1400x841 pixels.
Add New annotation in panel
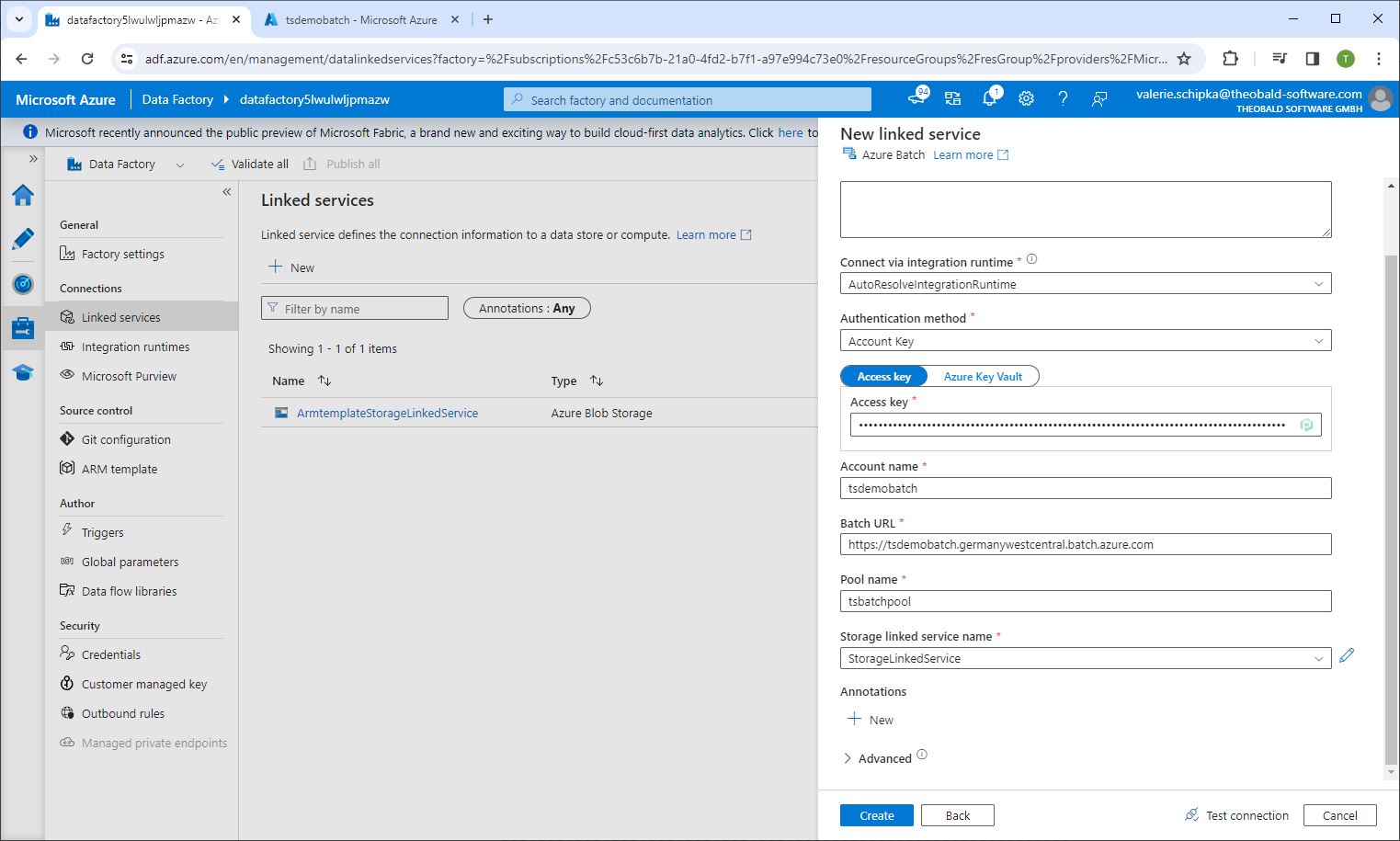[x=870, y=720]
